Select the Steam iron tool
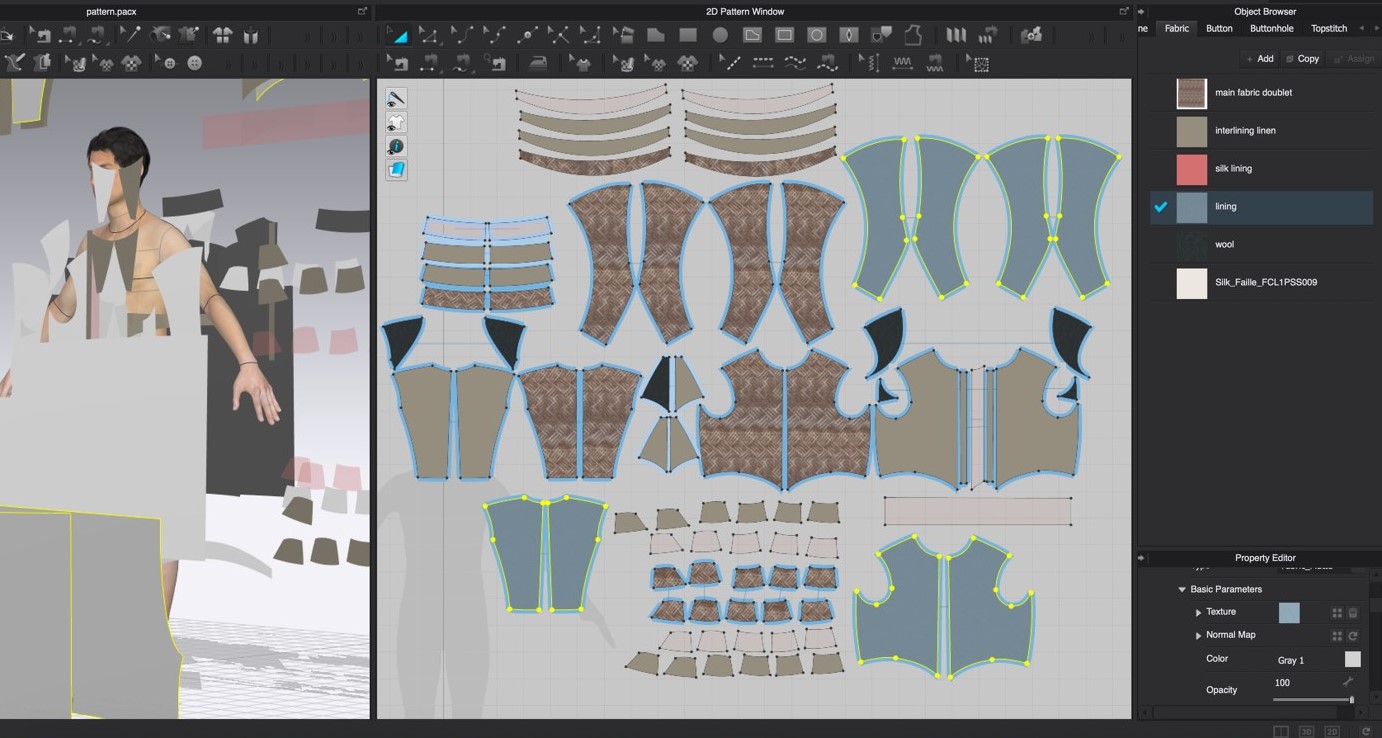The height and width of the screenshot is (738, 1382). point(538,63)
